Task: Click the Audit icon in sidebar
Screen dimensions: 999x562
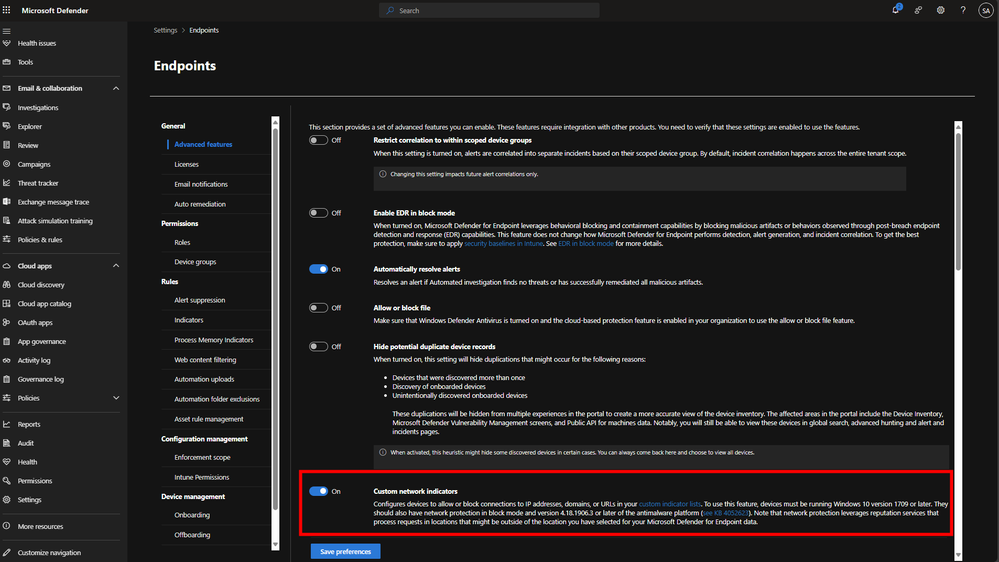Action: (x=6, y=443)
